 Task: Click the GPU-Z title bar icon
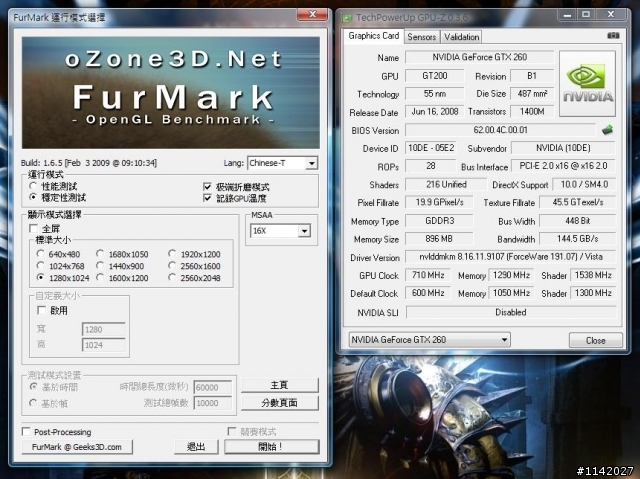(x=347, y=18)
